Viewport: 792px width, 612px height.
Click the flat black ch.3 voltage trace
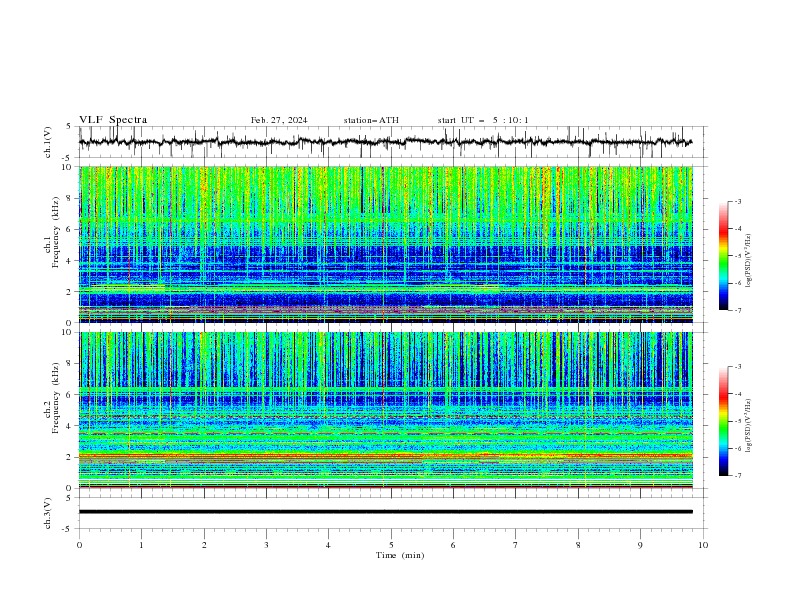point(385,512)
